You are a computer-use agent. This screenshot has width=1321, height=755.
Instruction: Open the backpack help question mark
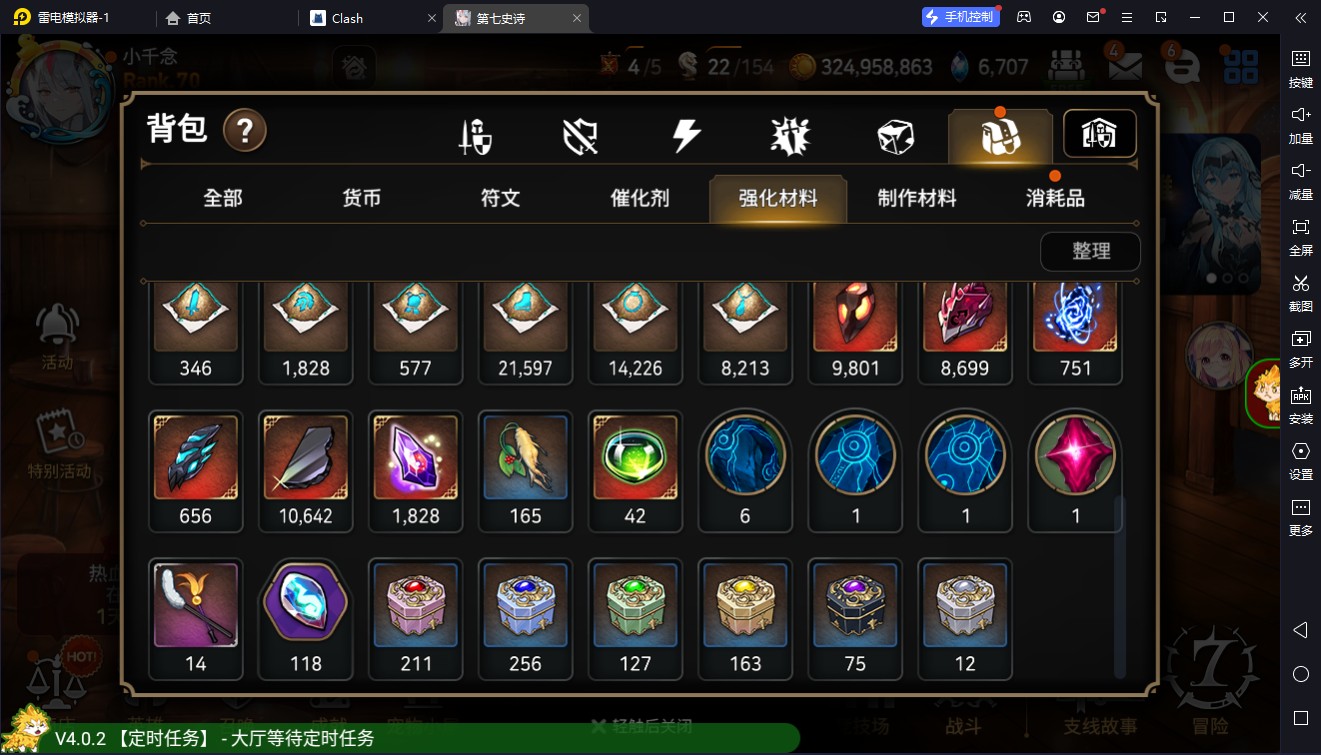click(x=245, y=131)
